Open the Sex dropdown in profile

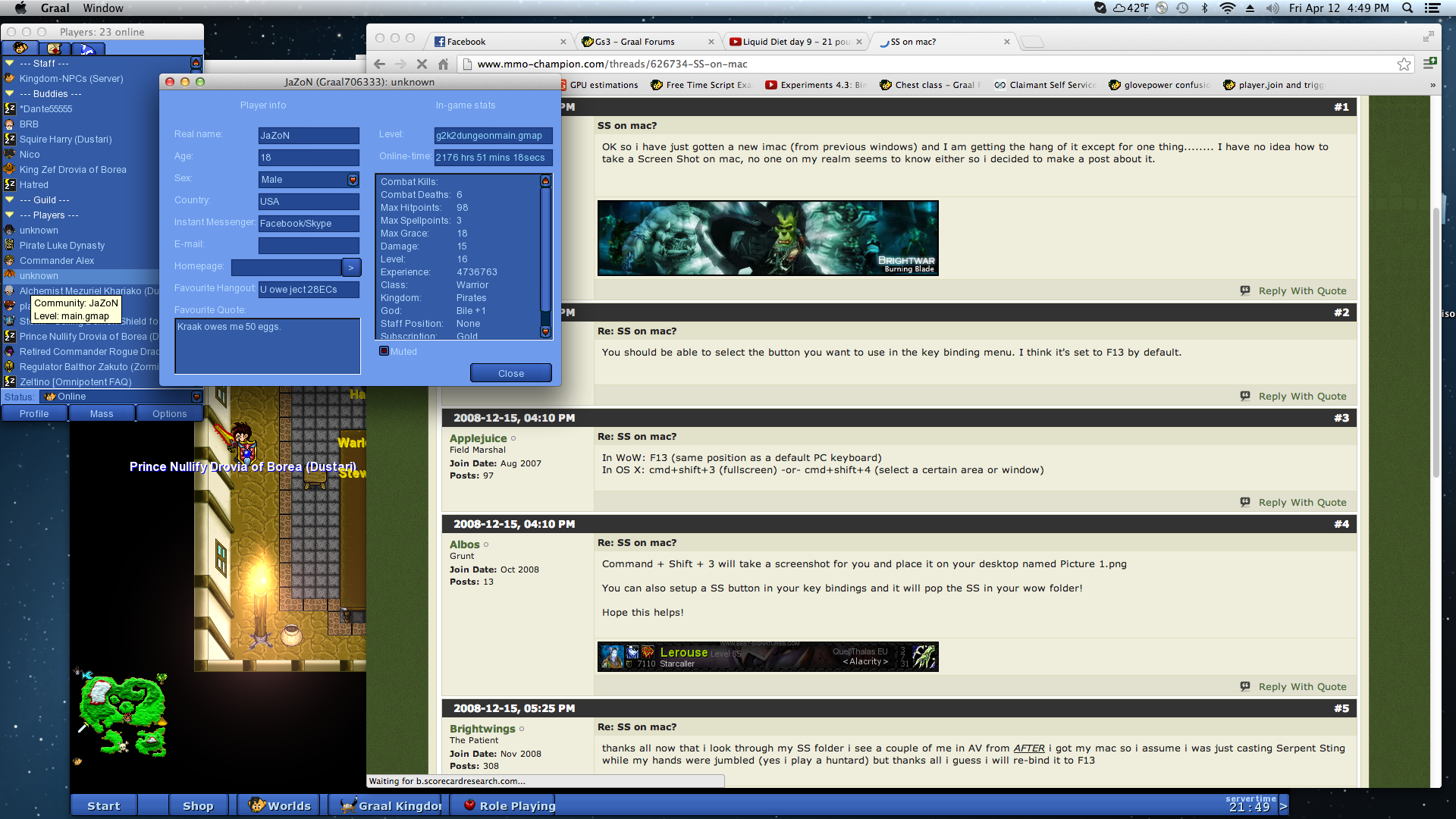tap(353, 180)
